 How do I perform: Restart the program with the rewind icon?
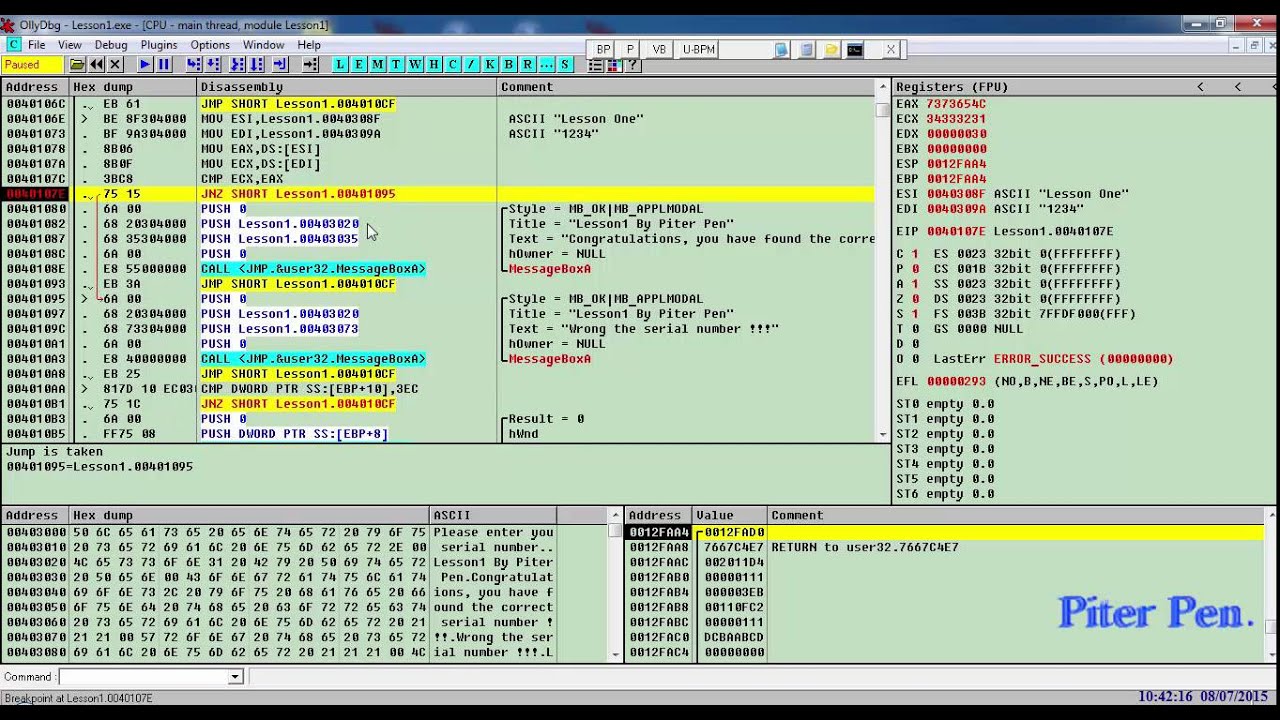[x=96, y=64]
